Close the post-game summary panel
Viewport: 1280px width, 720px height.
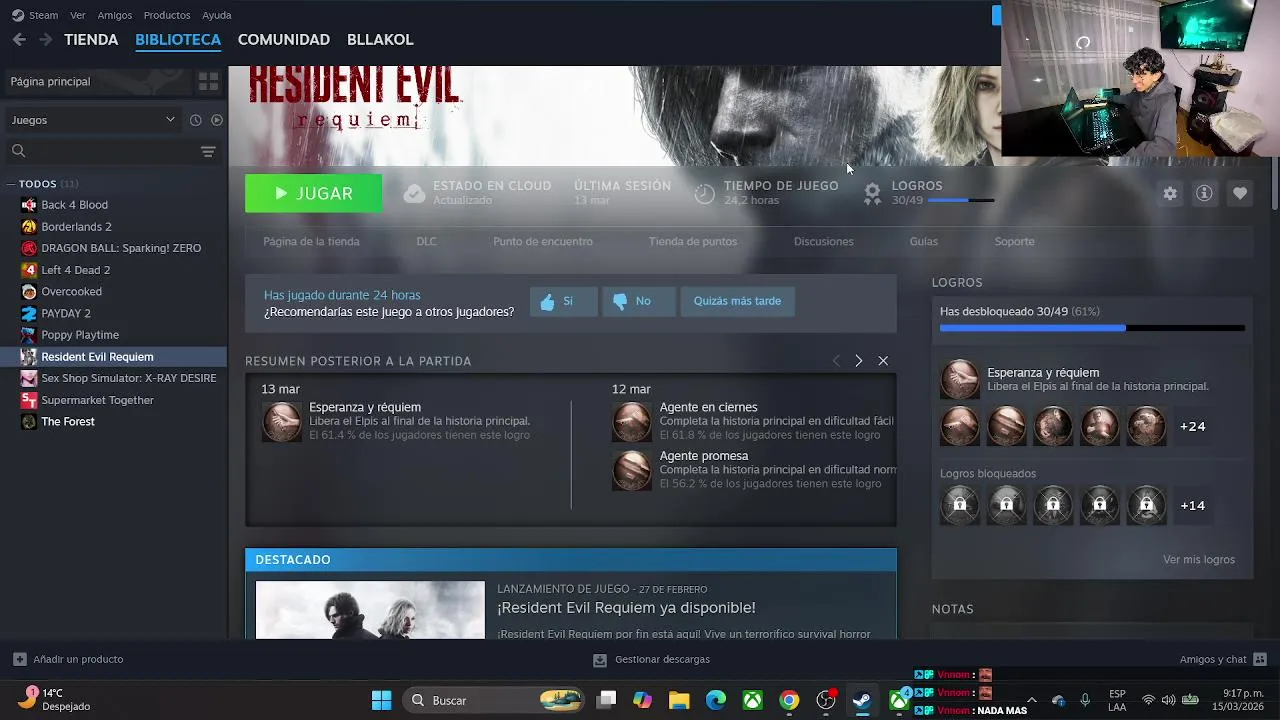coord(883,361)
